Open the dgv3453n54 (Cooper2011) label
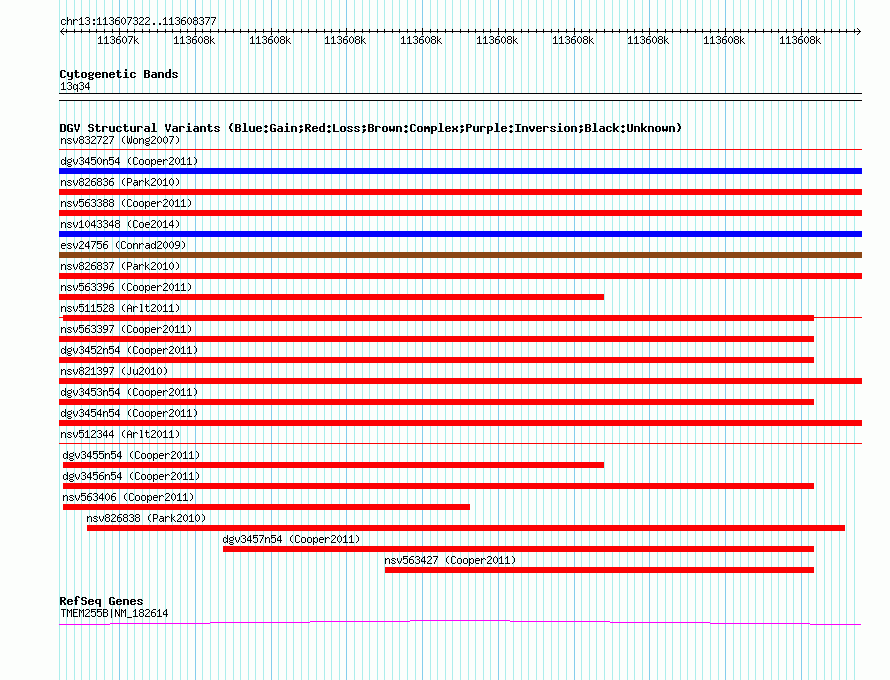Screen dimensions: 890x680 tap(129, 392)
